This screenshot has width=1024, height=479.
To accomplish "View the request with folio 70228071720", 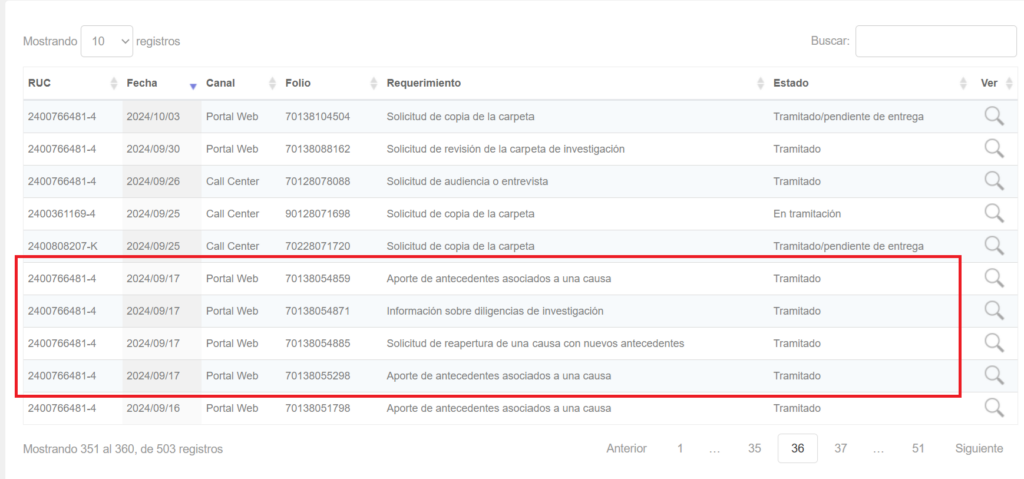I will pyautogui.click(x=993, y=245).
